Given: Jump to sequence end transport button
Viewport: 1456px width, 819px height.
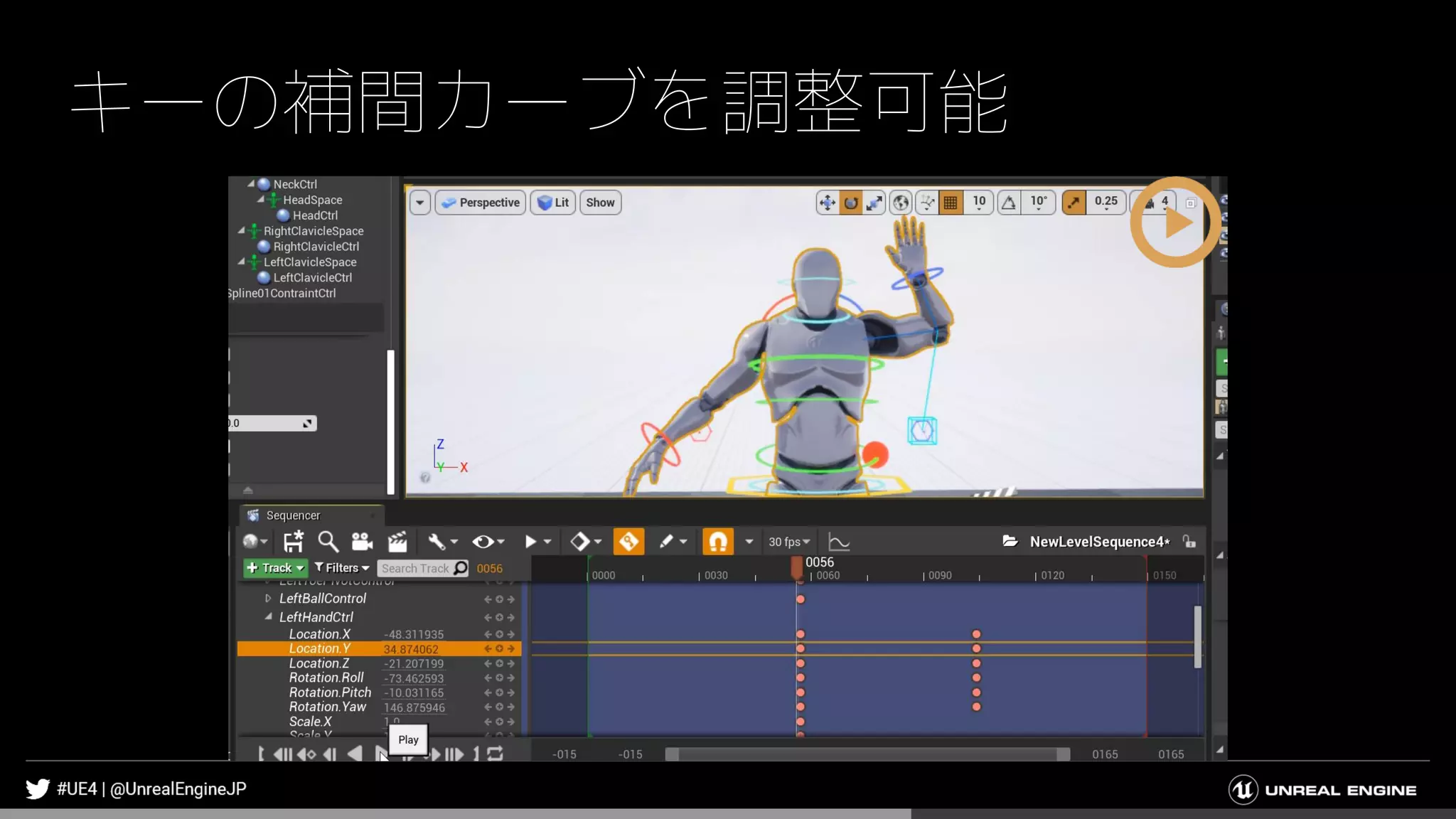Looking at the screenshot, I should (455, 754).
